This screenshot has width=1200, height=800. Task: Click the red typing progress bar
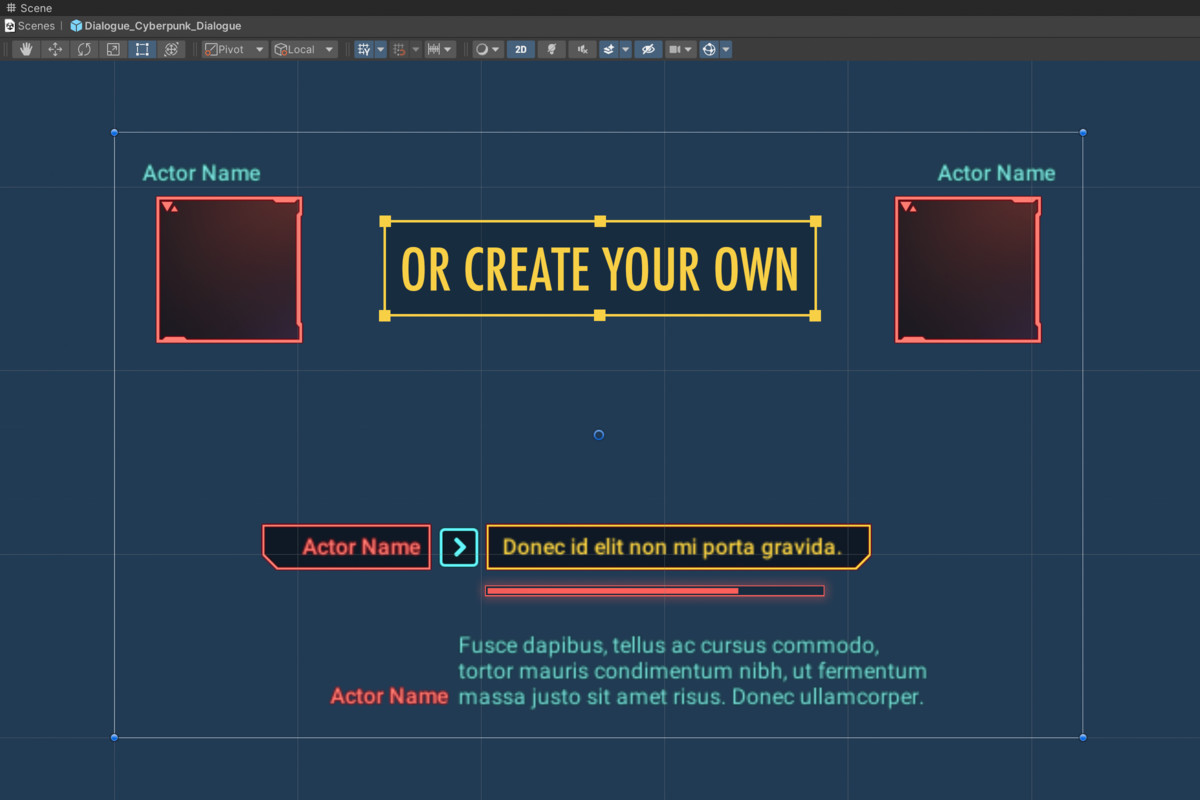tap(655, 590)
